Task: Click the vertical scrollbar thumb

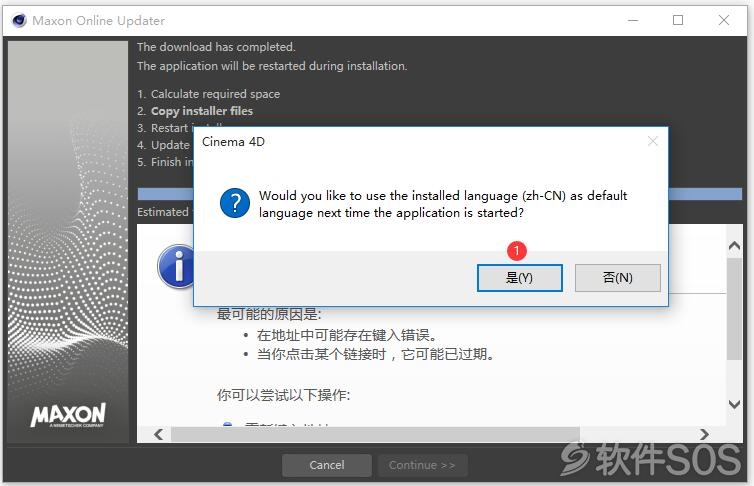Action: (734, 309)
